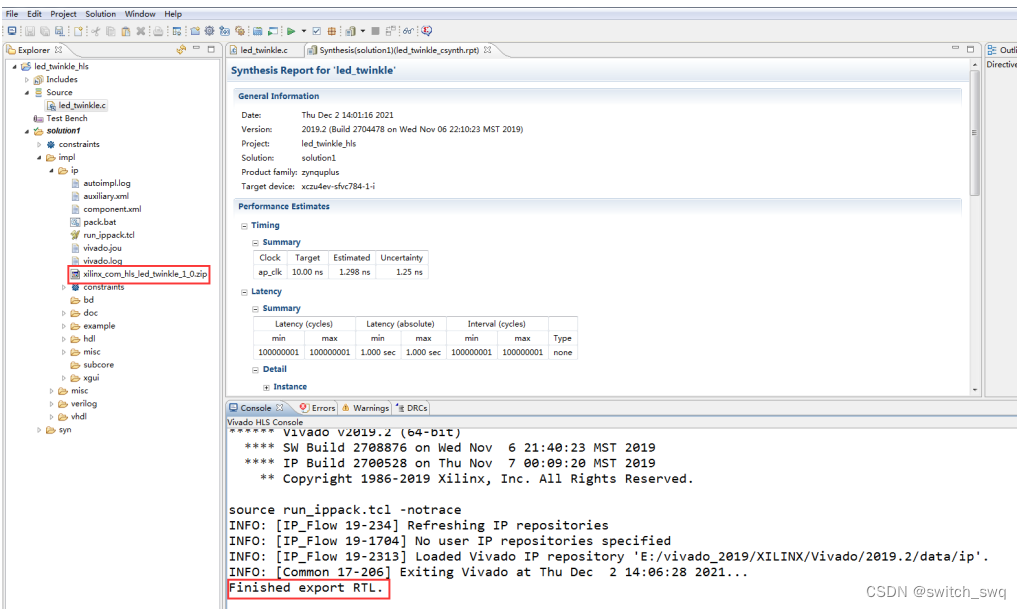Screen dimensions: 1021x609
Task: Stop the running build with the square icon
Action: pos(374,30)
